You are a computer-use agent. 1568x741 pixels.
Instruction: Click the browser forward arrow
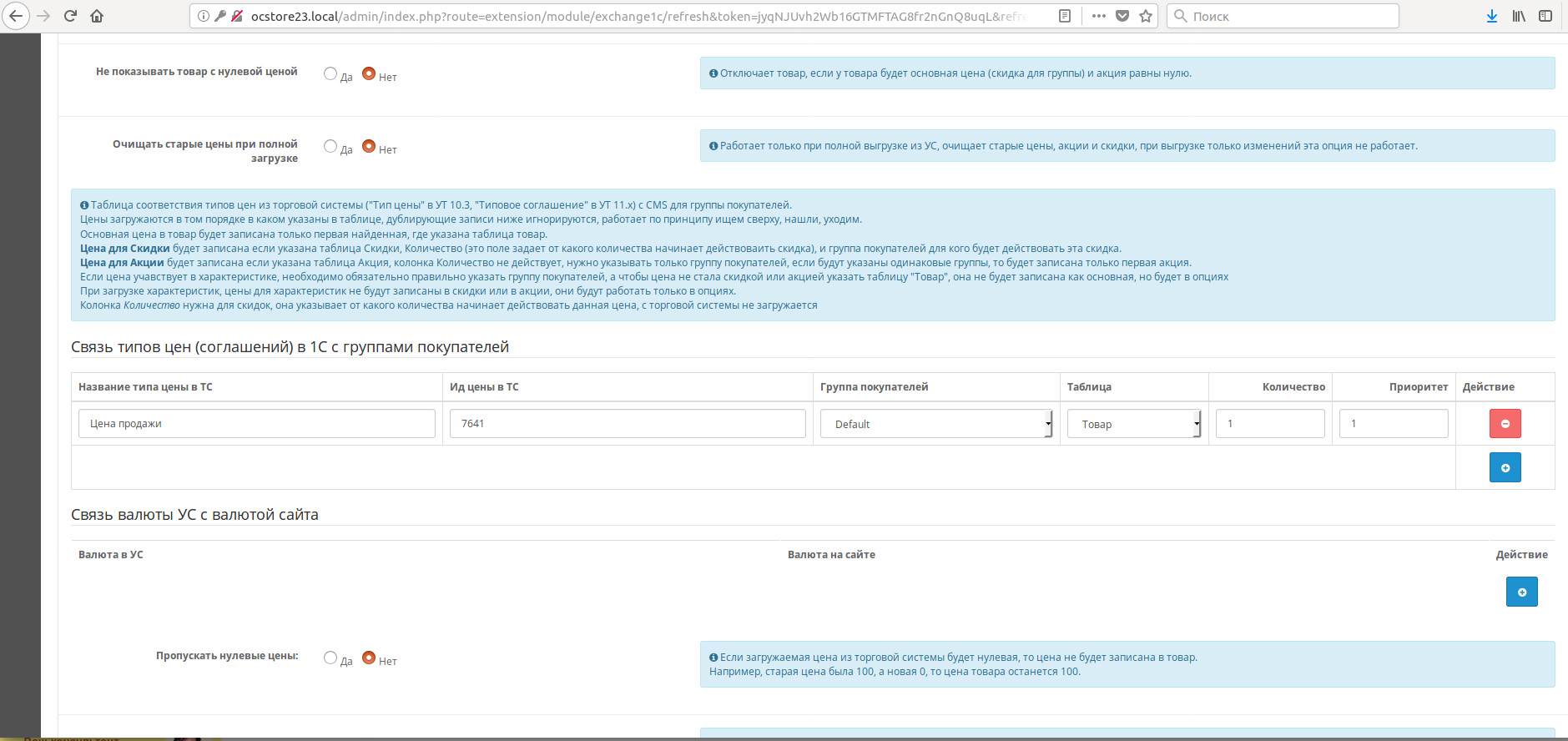[x=44, y=16]
